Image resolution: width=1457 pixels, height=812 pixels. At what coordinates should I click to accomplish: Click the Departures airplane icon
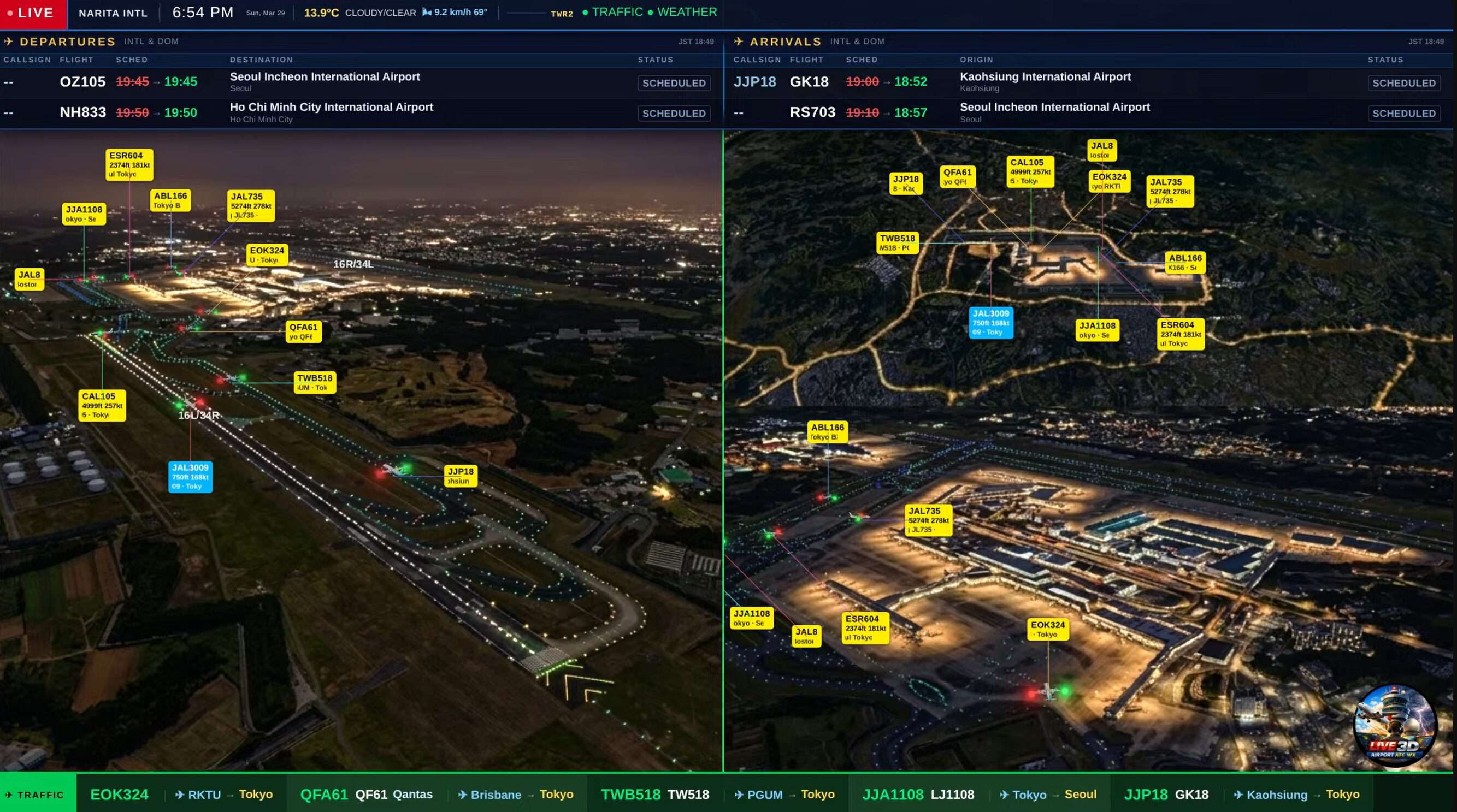[x=9, y=42]
